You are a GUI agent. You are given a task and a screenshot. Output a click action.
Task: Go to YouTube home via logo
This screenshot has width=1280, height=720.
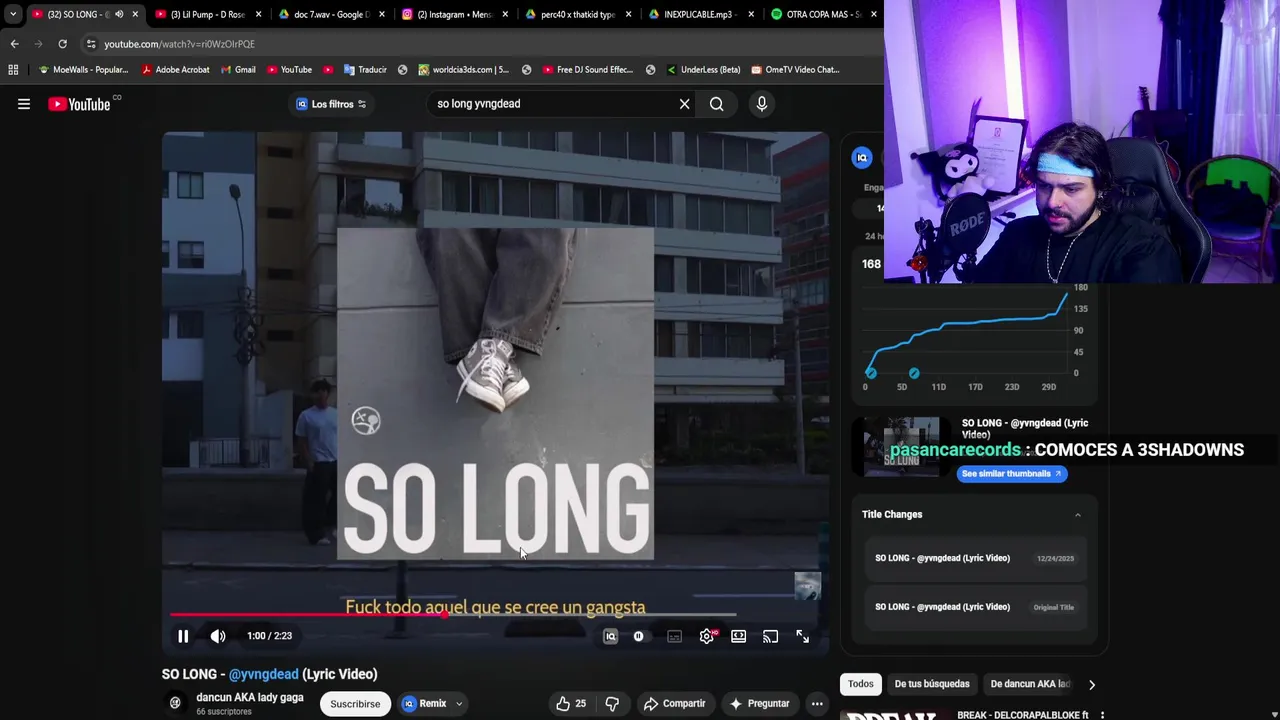[79, 104]
